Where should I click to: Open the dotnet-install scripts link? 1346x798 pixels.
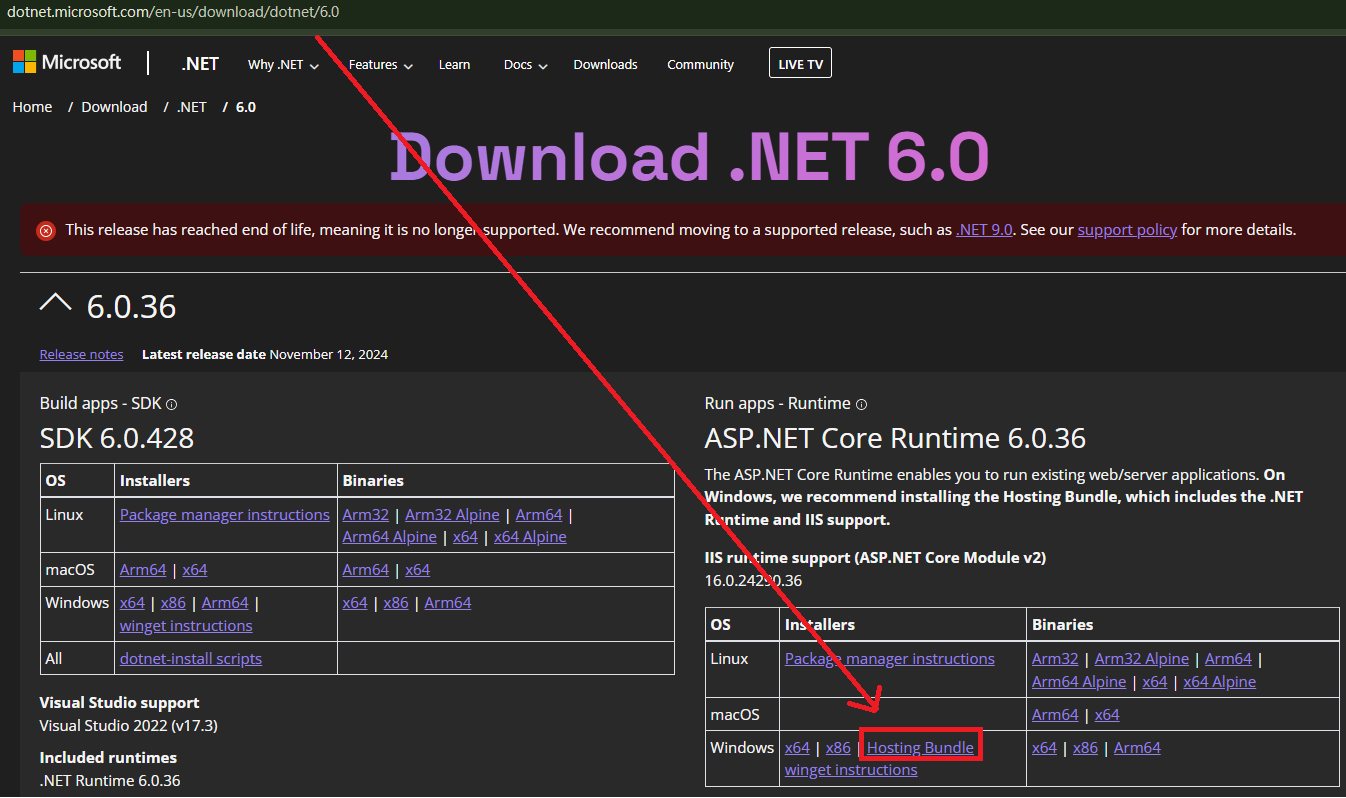(191, 659)
